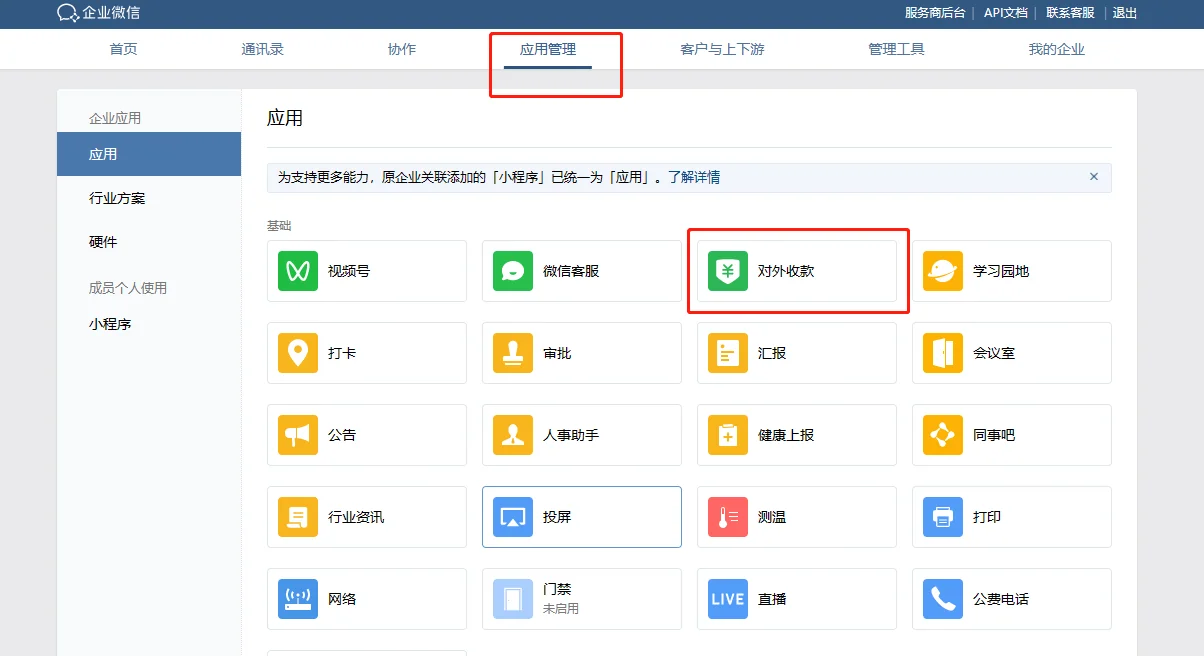Screen dimensions: 1204x656
Task: Open the 行业资讯 scroll icon
Action: point(298,517)
